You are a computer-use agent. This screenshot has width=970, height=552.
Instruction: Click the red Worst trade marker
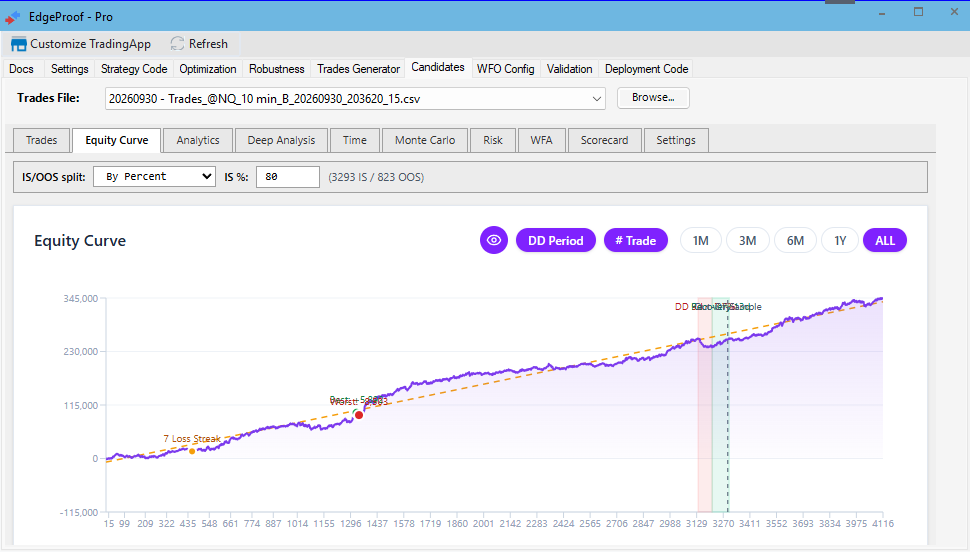pyautogui.click(x=359, y=415)
